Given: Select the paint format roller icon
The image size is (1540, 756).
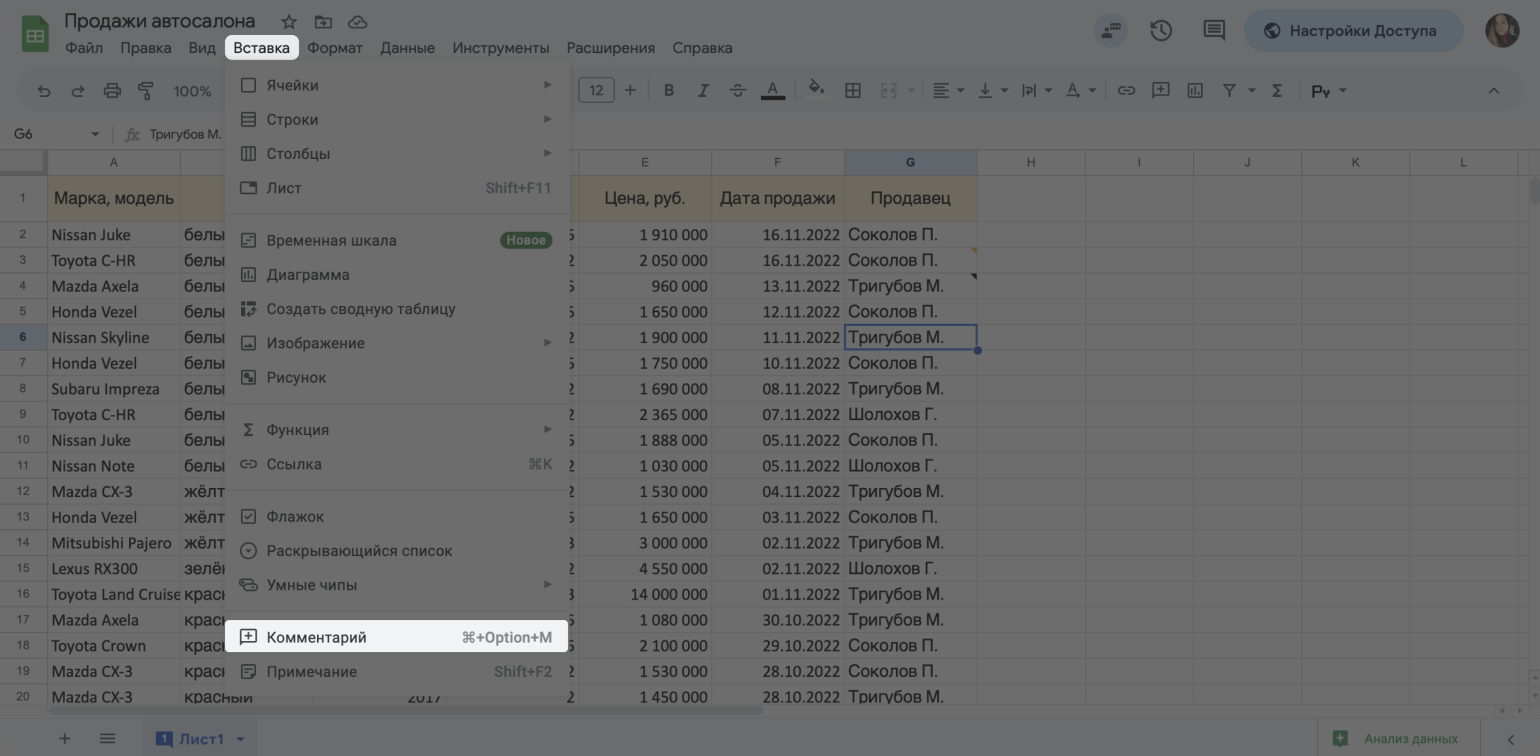Looking at the screenshot, I should pyautogui.click(x=146, y=91).
